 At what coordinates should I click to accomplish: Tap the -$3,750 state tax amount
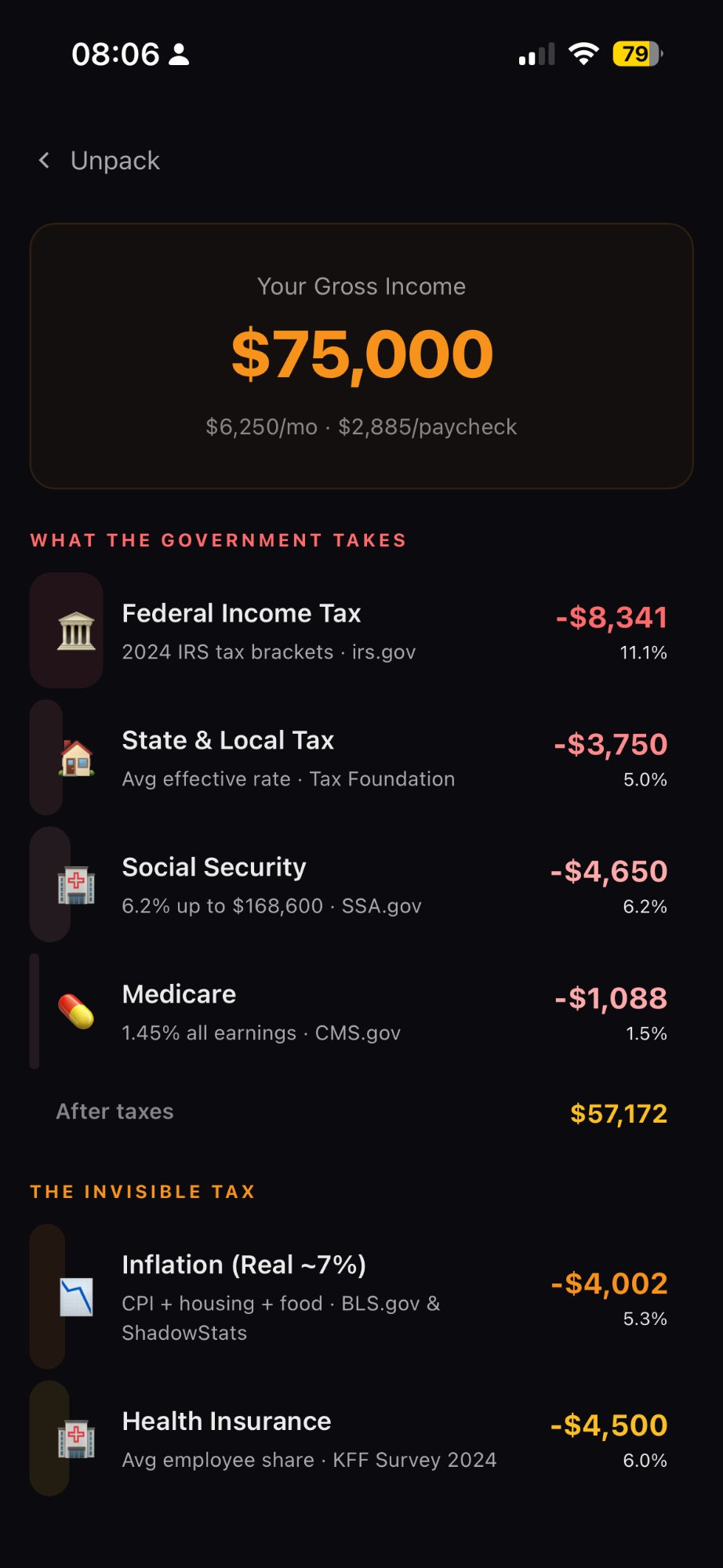pos(610,744)
